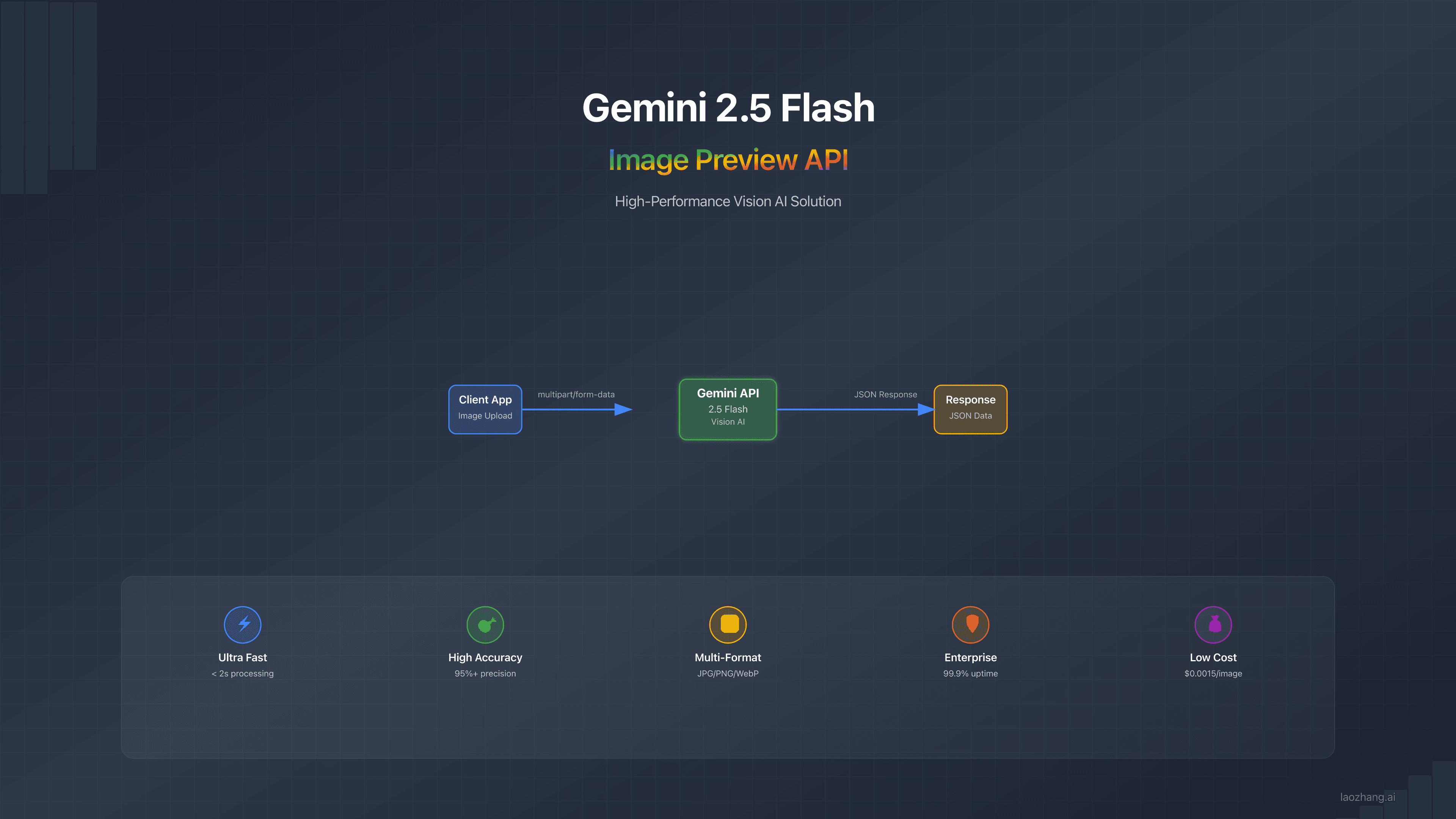The height and width of the screenshot is (819, 1456).
Task: Select the Response JSON Data node
Action: click(970, 409)
